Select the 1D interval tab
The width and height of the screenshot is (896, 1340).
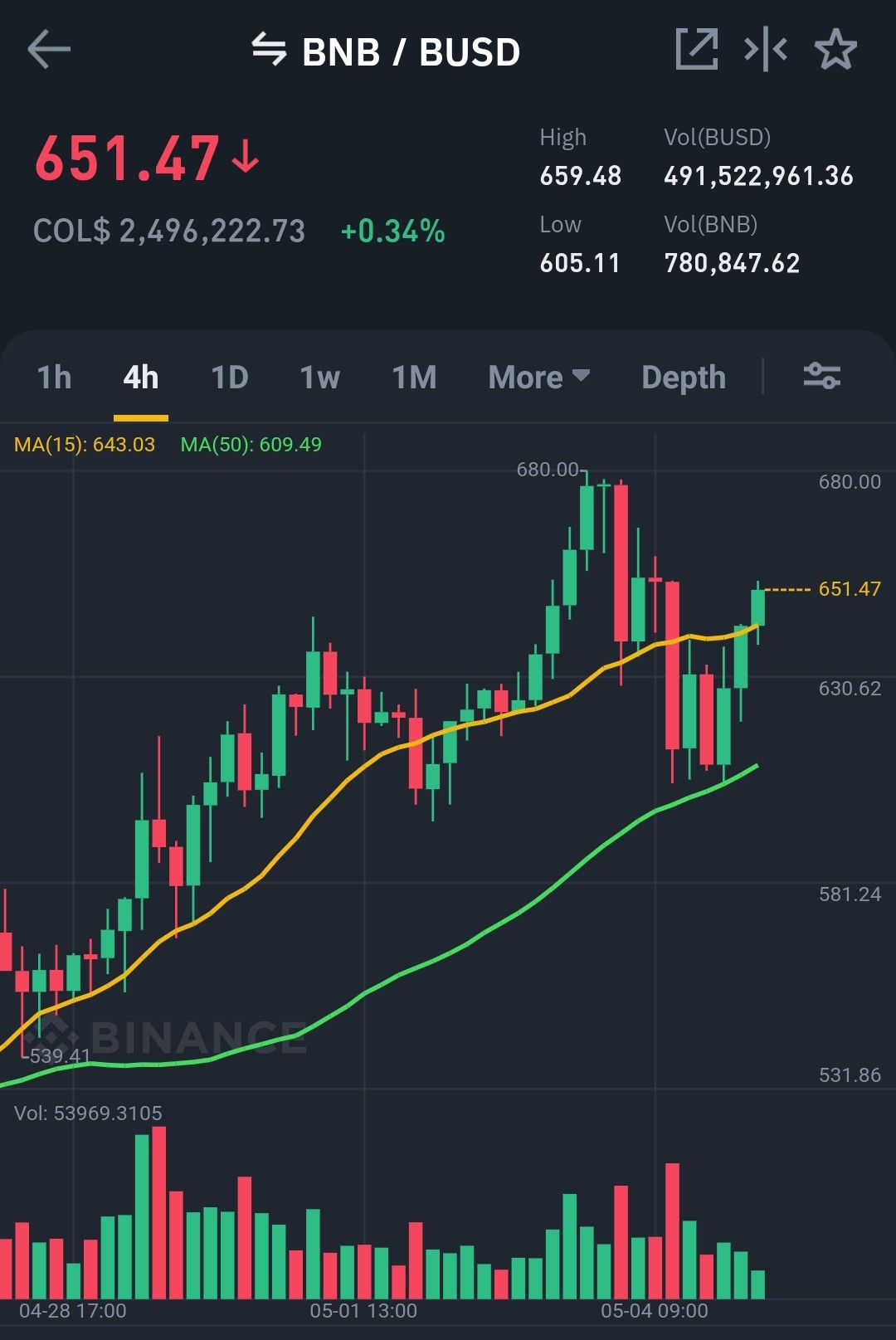click(x=230, y=378)
